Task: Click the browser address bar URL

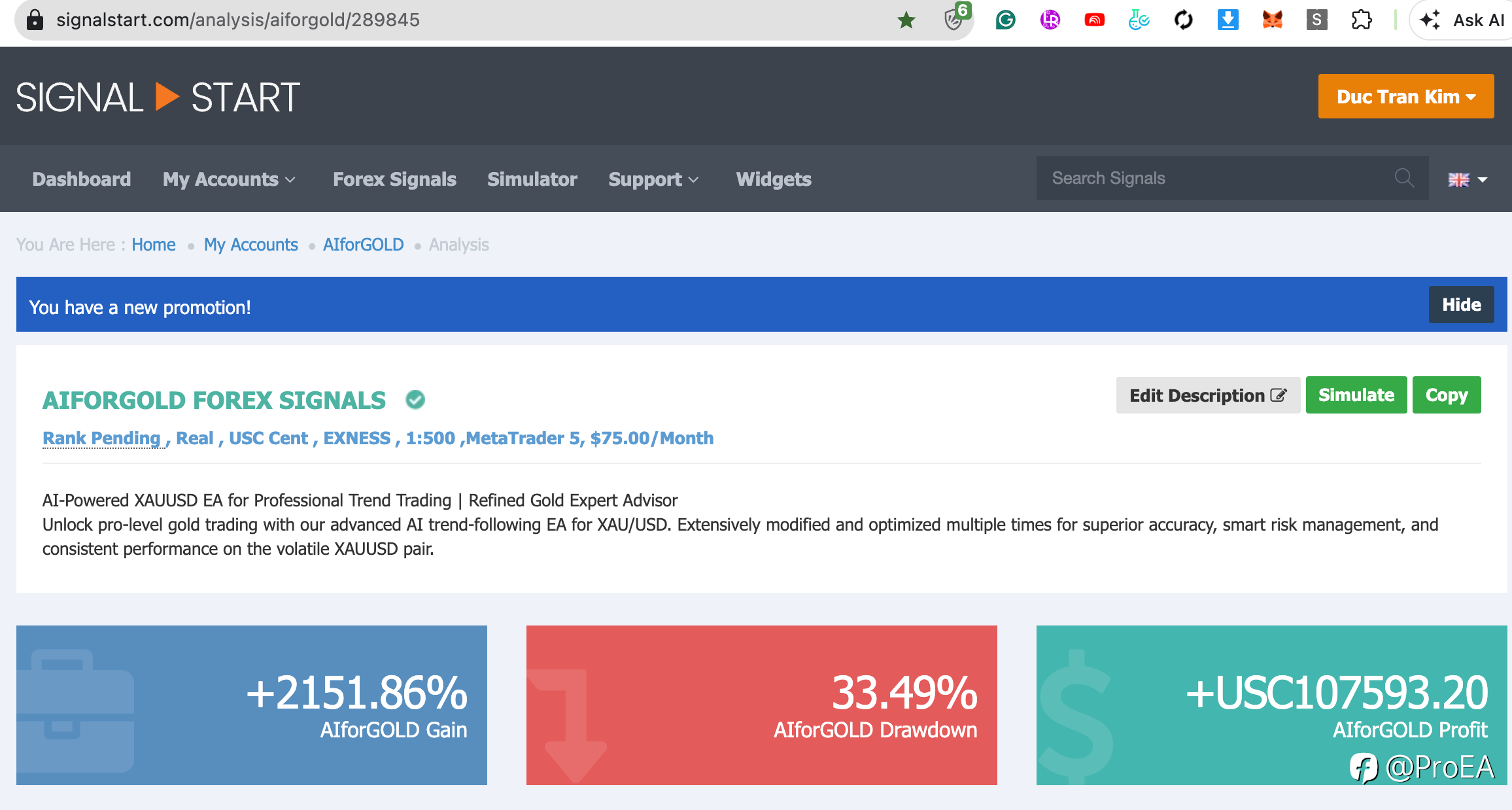Action: pos(238,20)
